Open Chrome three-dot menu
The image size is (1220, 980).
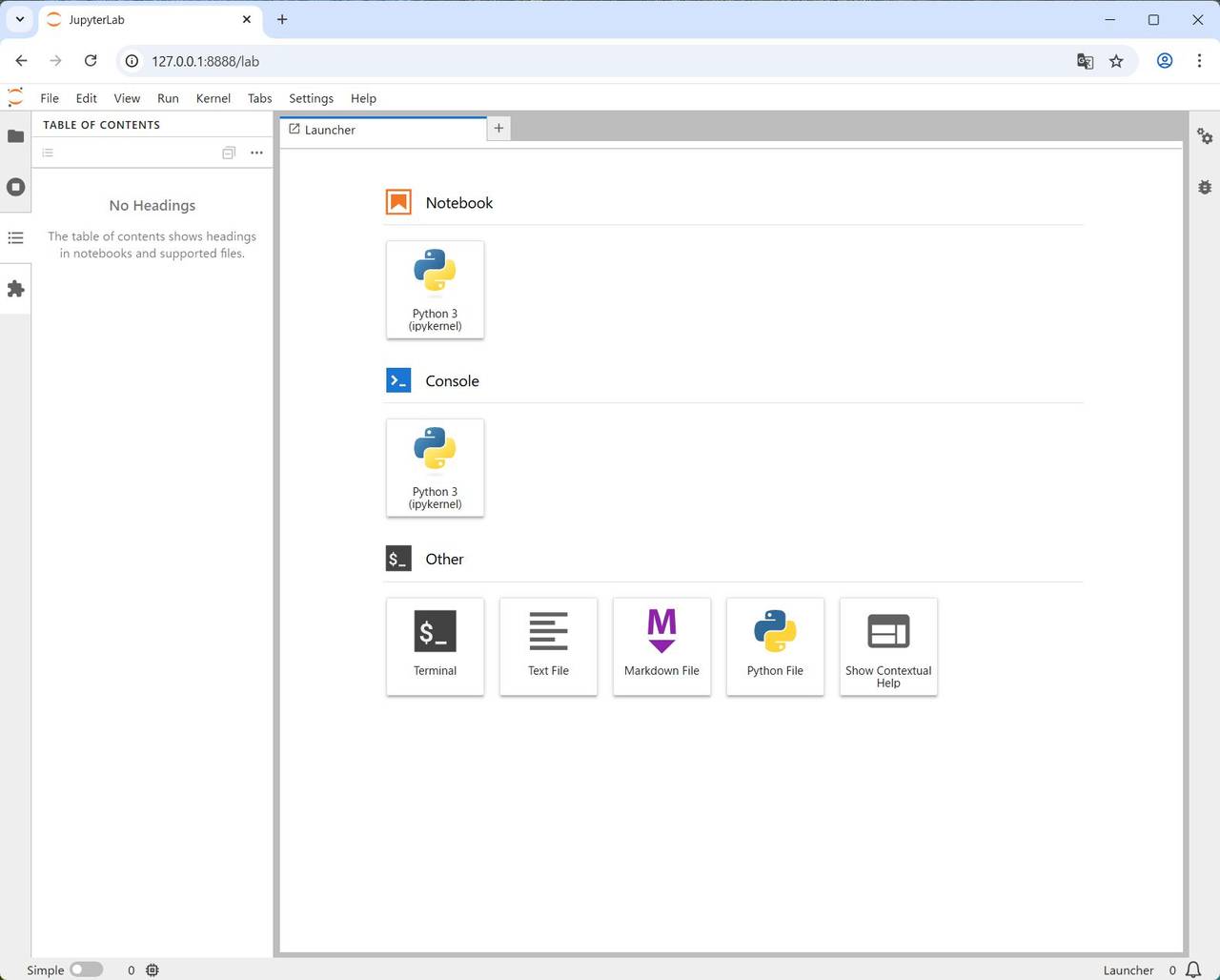pos(1199,61)
